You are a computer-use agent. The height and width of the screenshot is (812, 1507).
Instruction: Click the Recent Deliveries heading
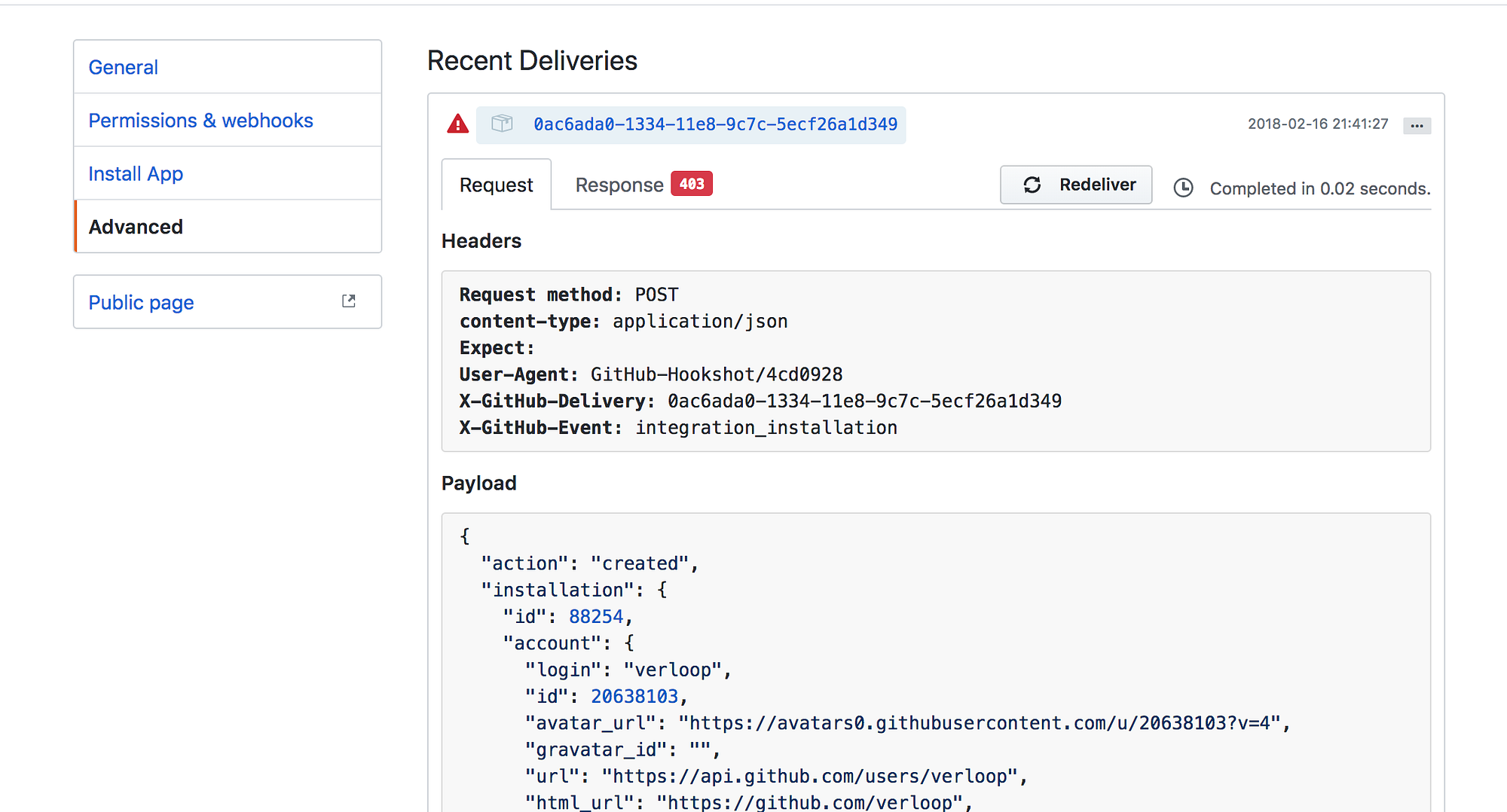532,61
